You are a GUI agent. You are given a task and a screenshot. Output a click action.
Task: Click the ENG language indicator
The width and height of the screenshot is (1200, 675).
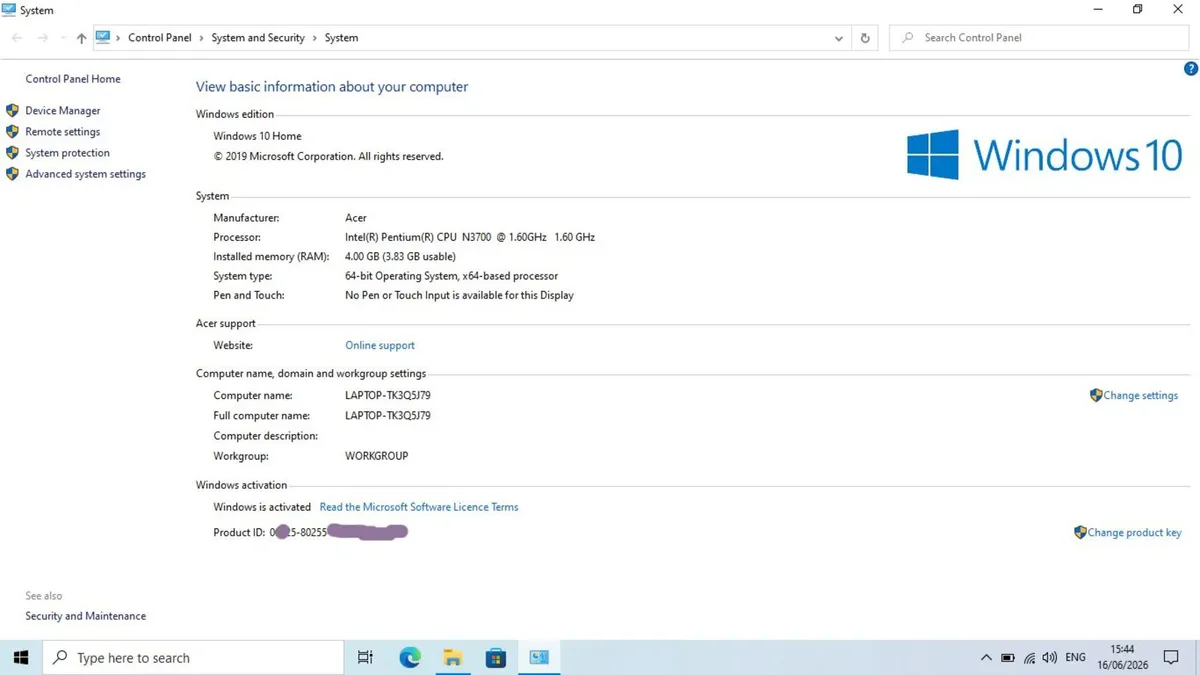click(1076, 657)
